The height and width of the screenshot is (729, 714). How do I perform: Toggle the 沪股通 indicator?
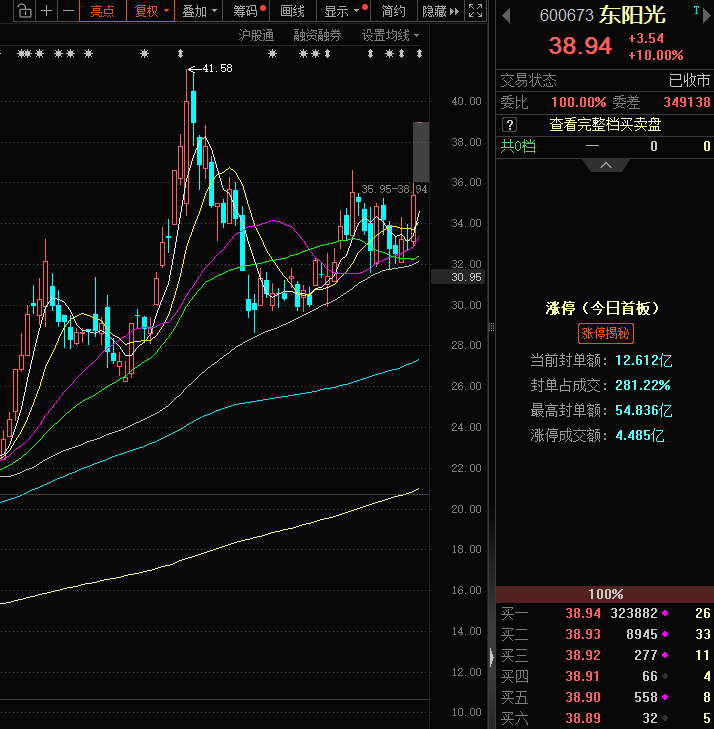point(256,35)
